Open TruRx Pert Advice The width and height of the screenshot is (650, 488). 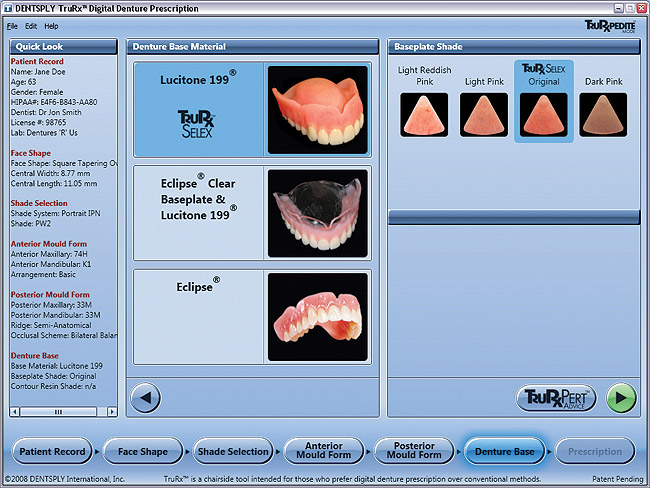(x=556, y=398)
